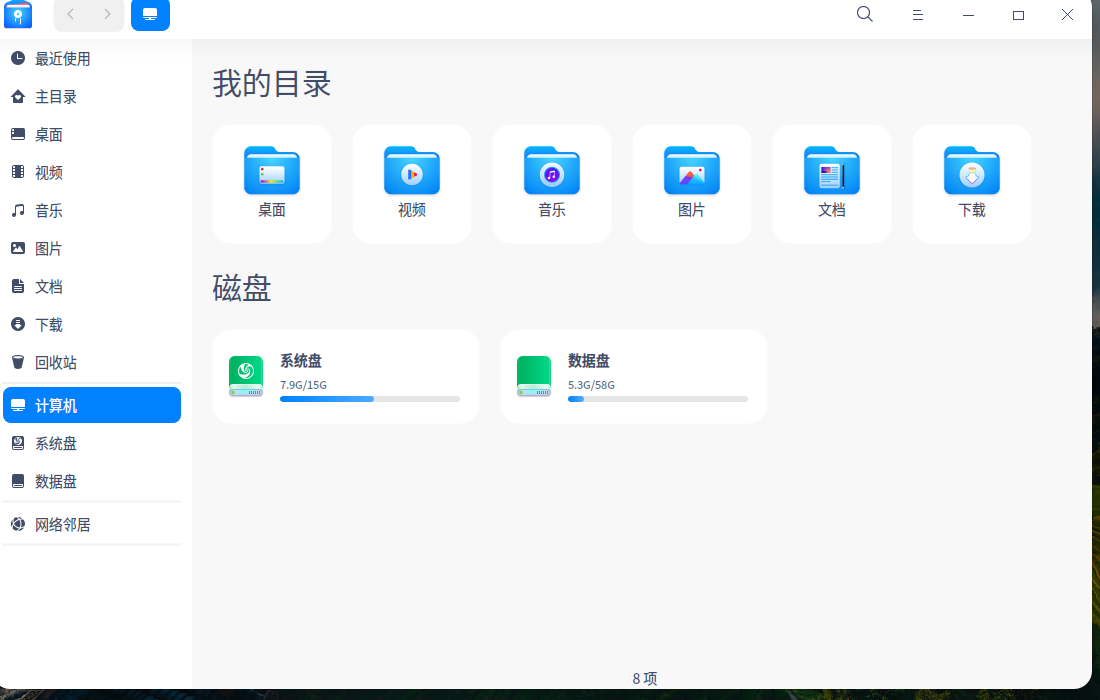
Task: Open the search icon in the title bar
Action: 863,14
